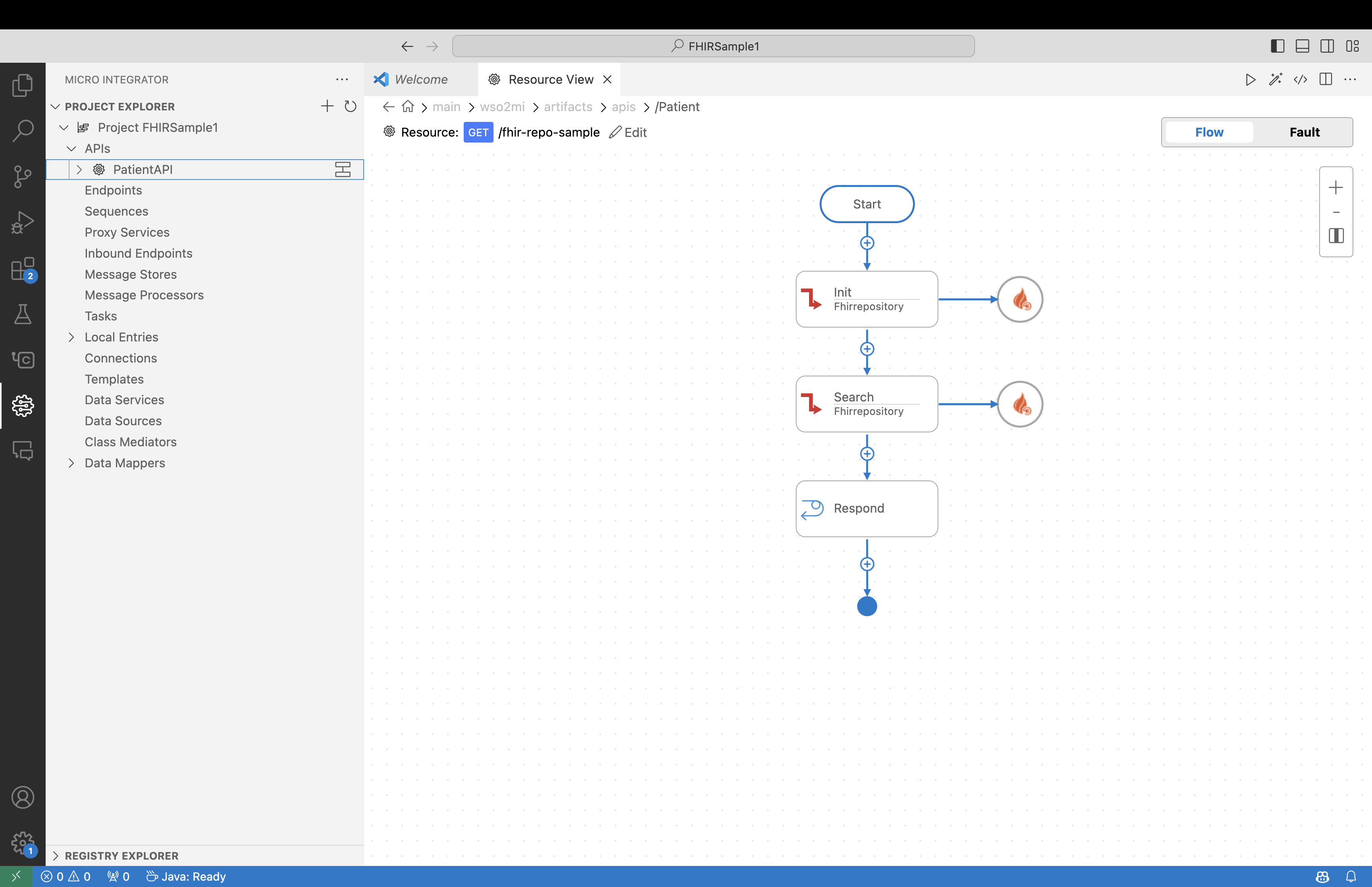Open the Search view in activity bar

[x=23, y=131]
